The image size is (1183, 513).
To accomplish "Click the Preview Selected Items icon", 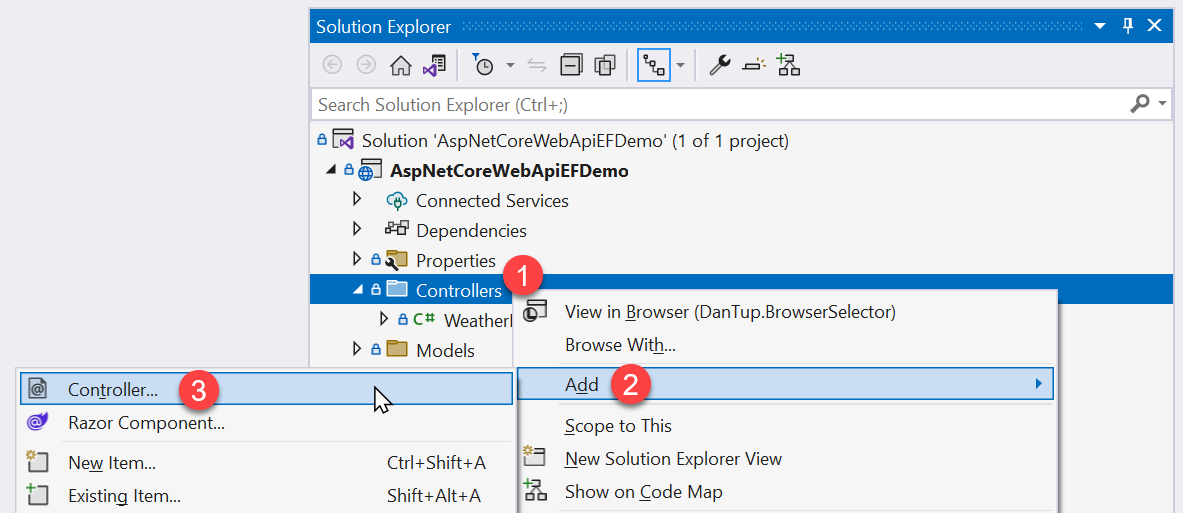I will (754, 66).
